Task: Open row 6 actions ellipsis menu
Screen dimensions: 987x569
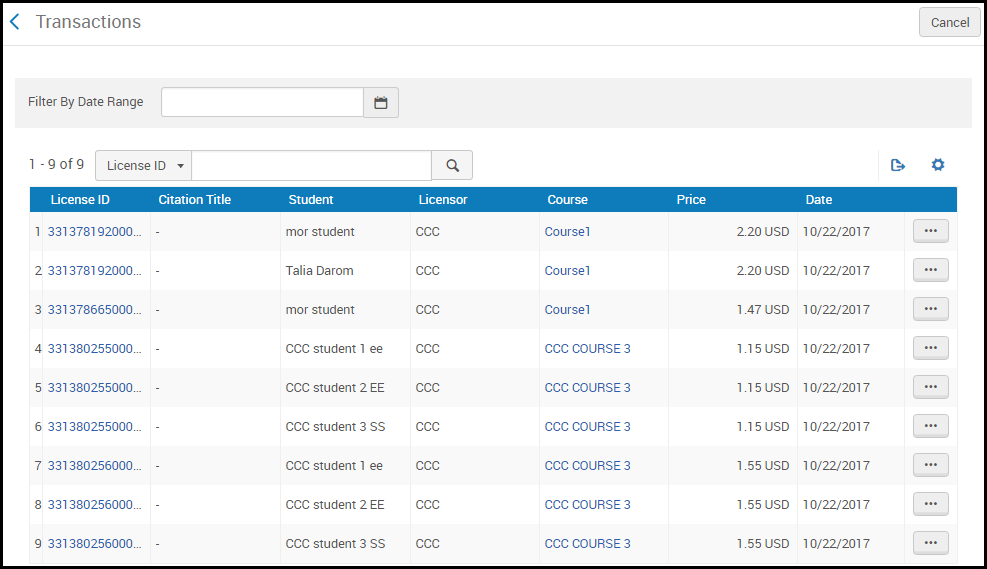Action: pos(931,426)
